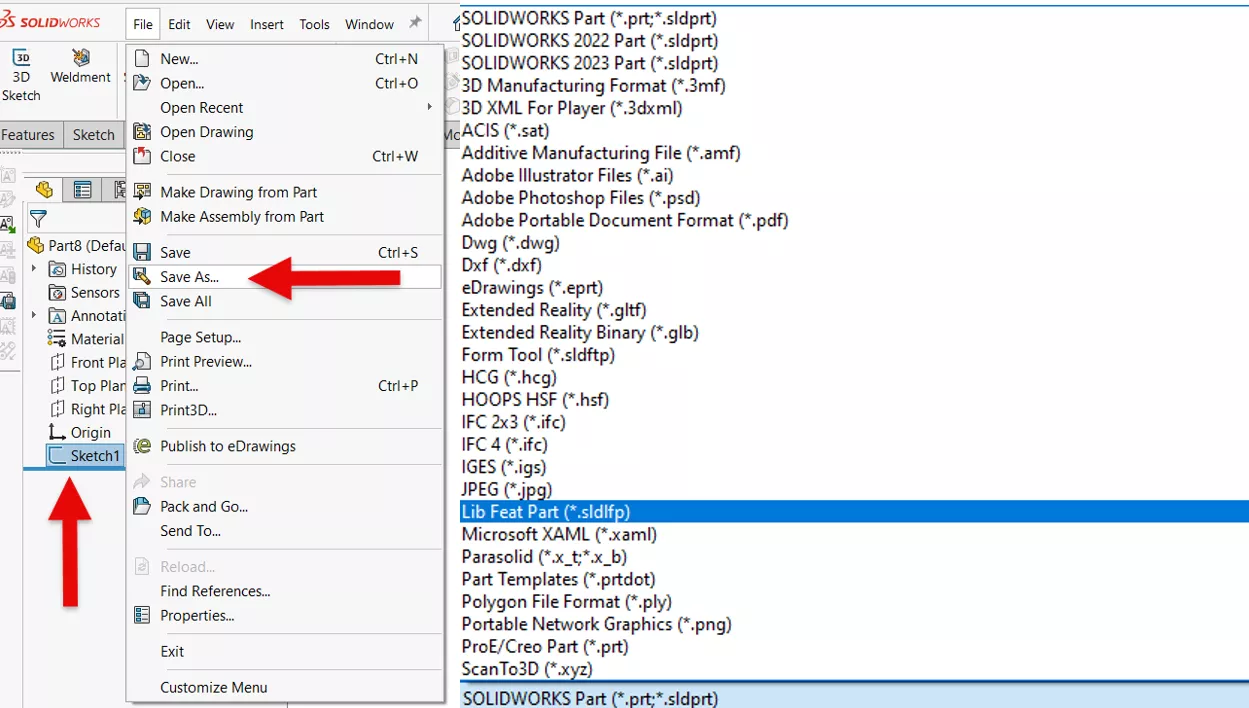
Task: Click the New document icon in File menu
Action: tap(142, 59)
